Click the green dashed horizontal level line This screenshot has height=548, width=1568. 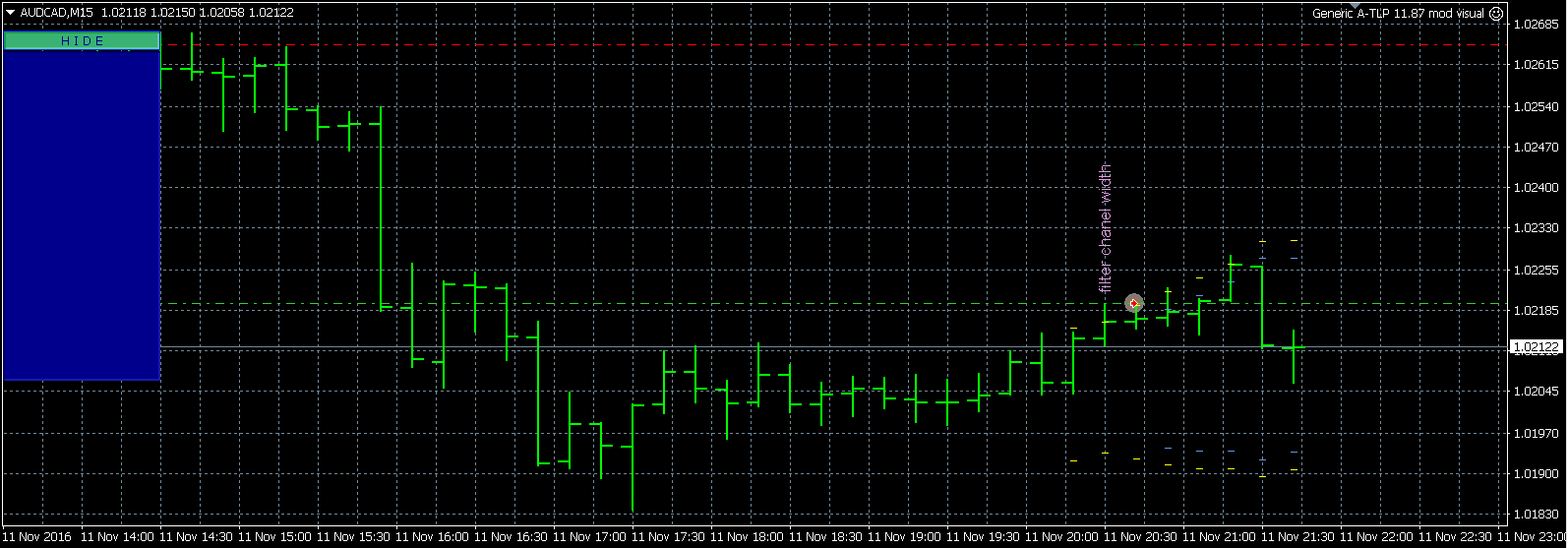coord(832,303)
